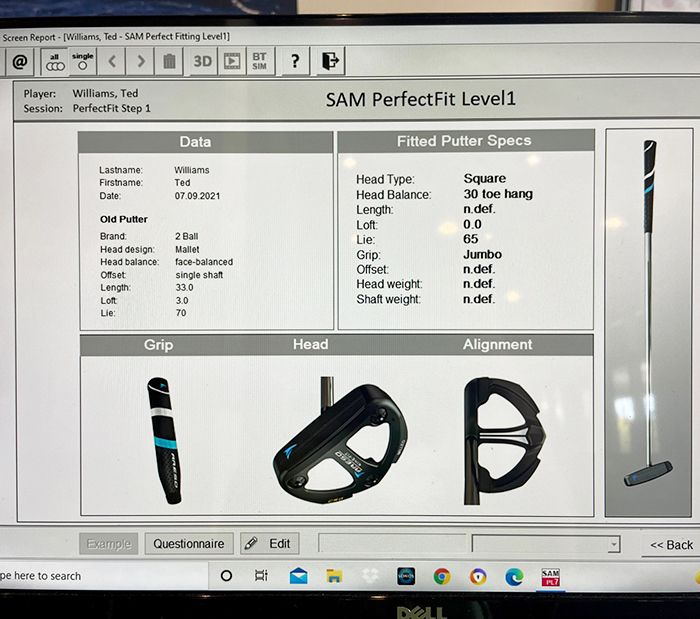Open the empty combo box dropdown arrow
The width and height of the screenshot is (700, 619).
614,544
